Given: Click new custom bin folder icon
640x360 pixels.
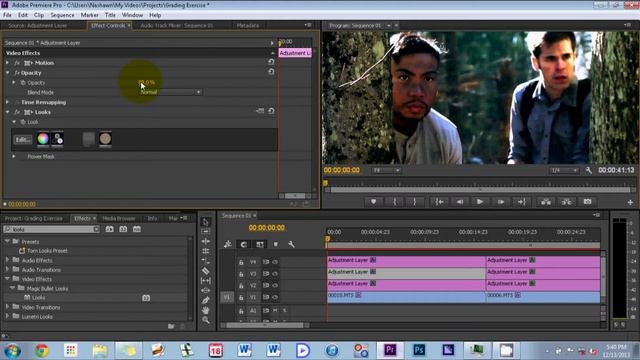Looking at the screenshot, I should click(x=171, y=326).
